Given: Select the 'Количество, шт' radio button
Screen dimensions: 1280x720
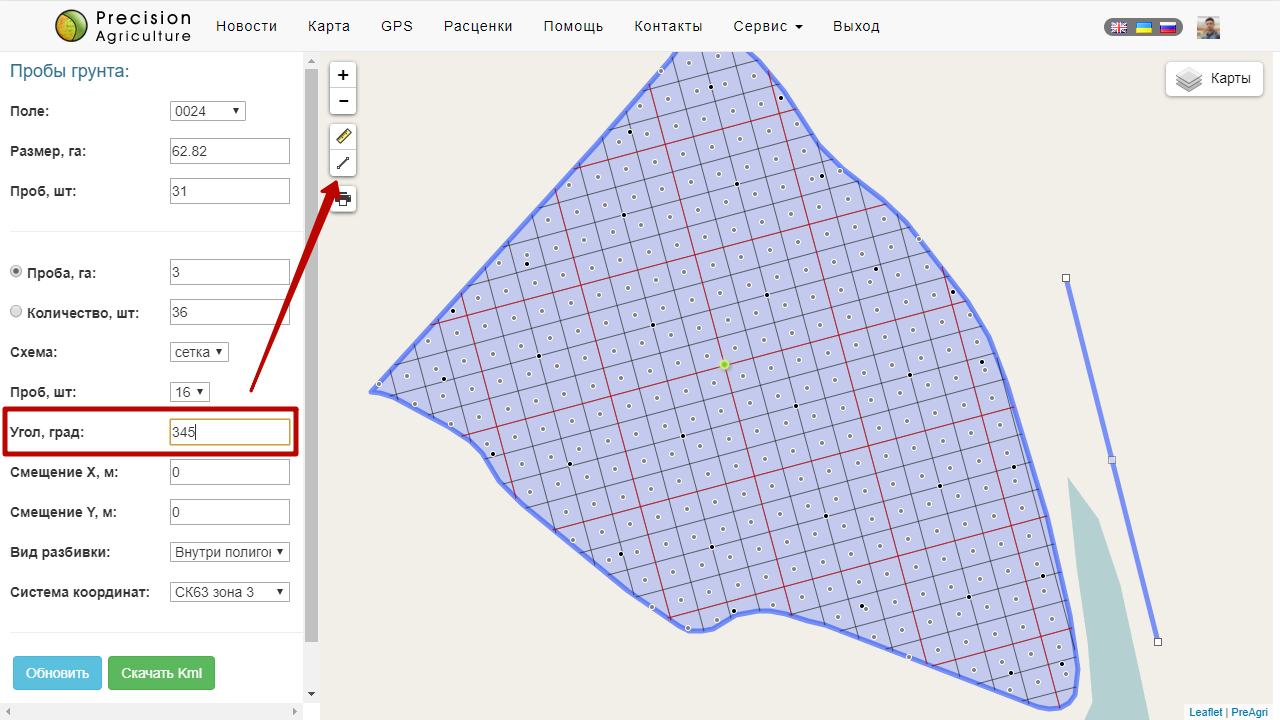Looking at the screenshot, I should click(x=16, y=312).
